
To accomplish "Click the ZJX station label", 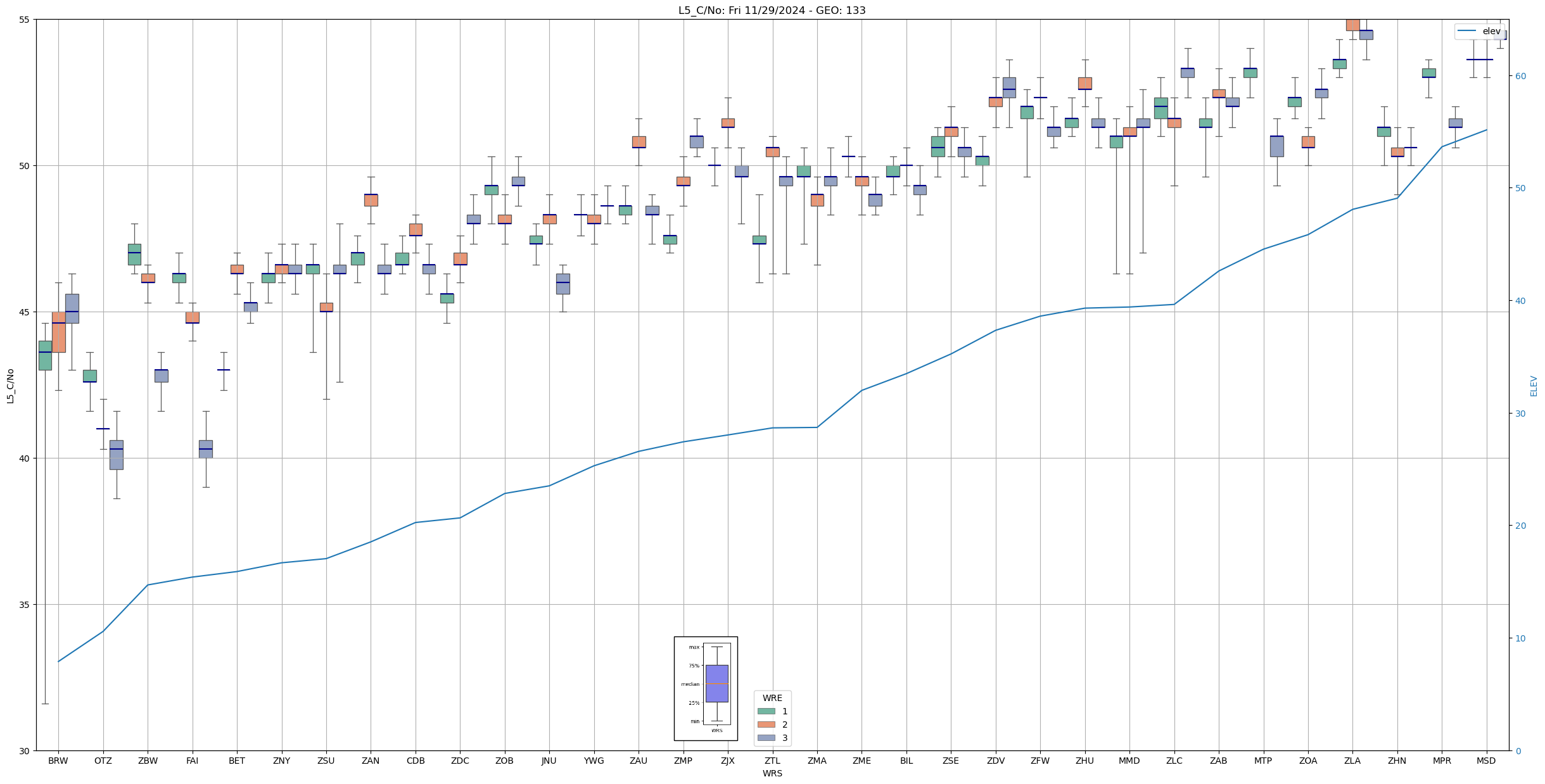I will pyautogui.click(x=728, y=761).
